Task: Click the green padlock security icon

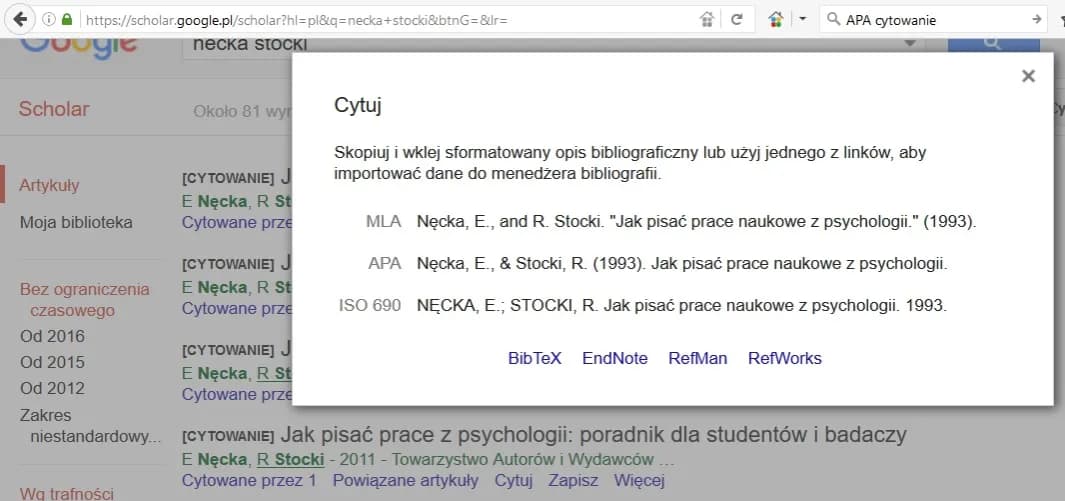Action: 67,19
